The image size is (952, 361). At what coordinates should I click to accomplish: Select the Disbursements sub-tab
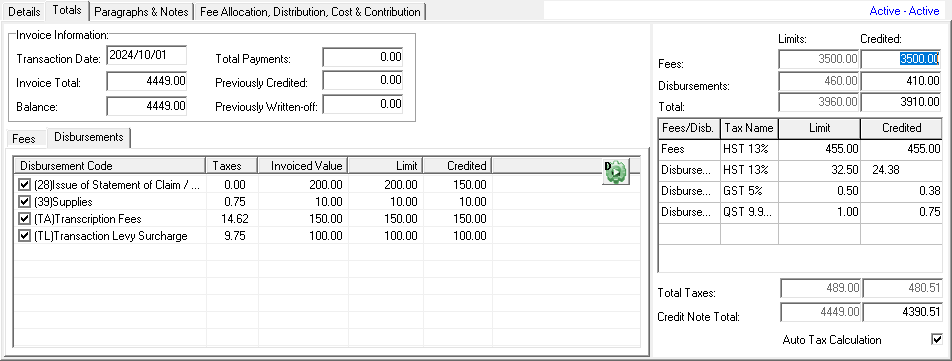[x=89, y=137]
